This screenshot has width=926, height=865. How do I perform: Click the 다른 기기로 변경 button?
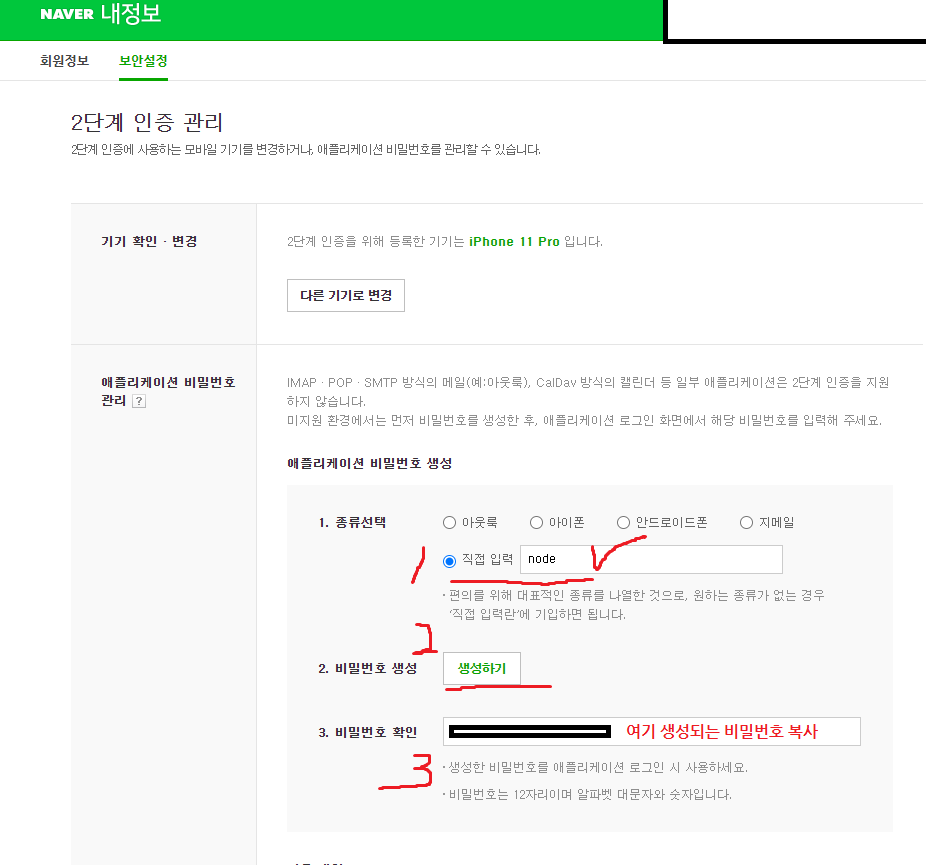345,295
